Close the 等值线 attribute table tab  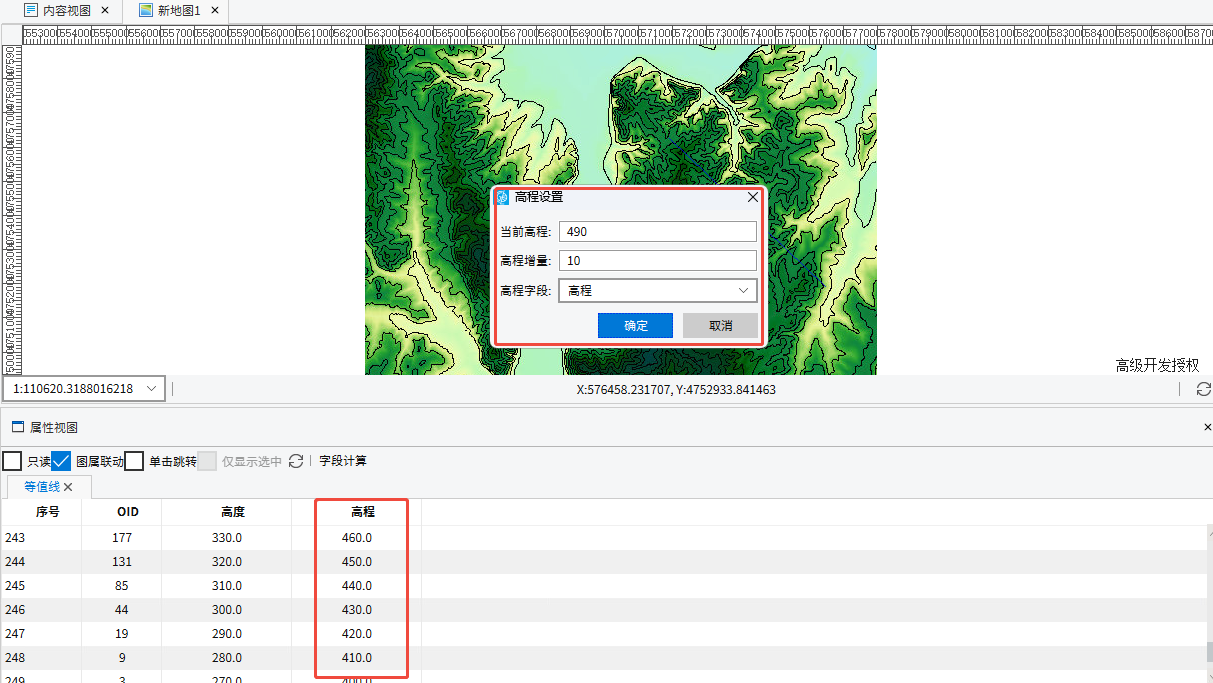click(68, 487)
